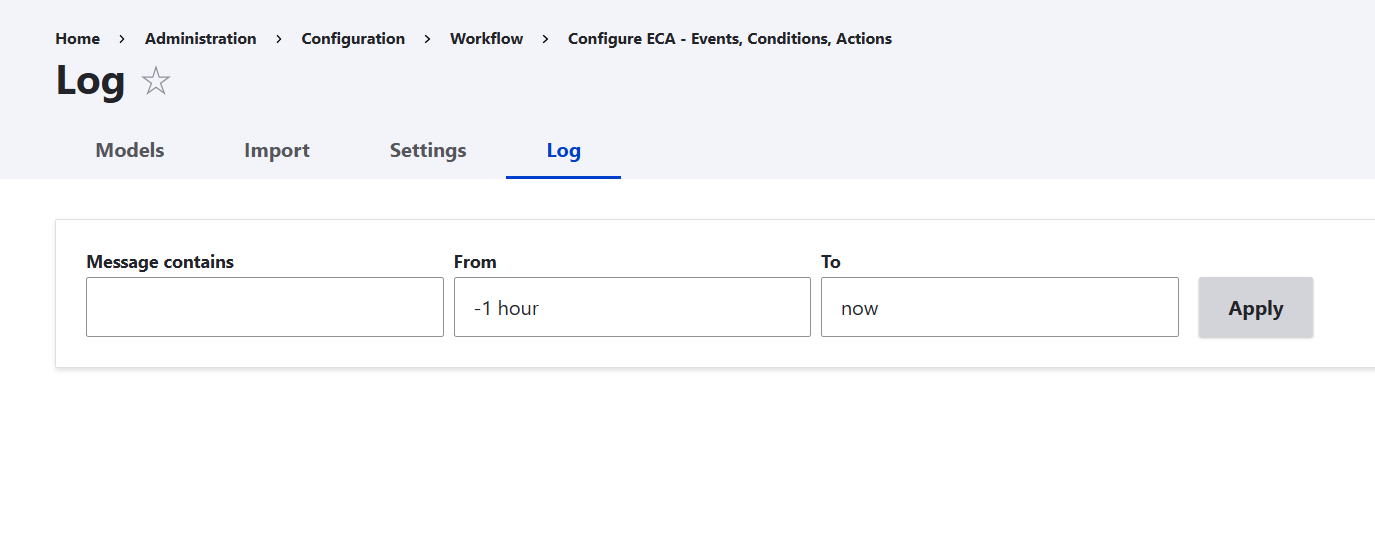Open the Settings tab
Viewport: 1375px width, 551px height.
click(428, 150)
